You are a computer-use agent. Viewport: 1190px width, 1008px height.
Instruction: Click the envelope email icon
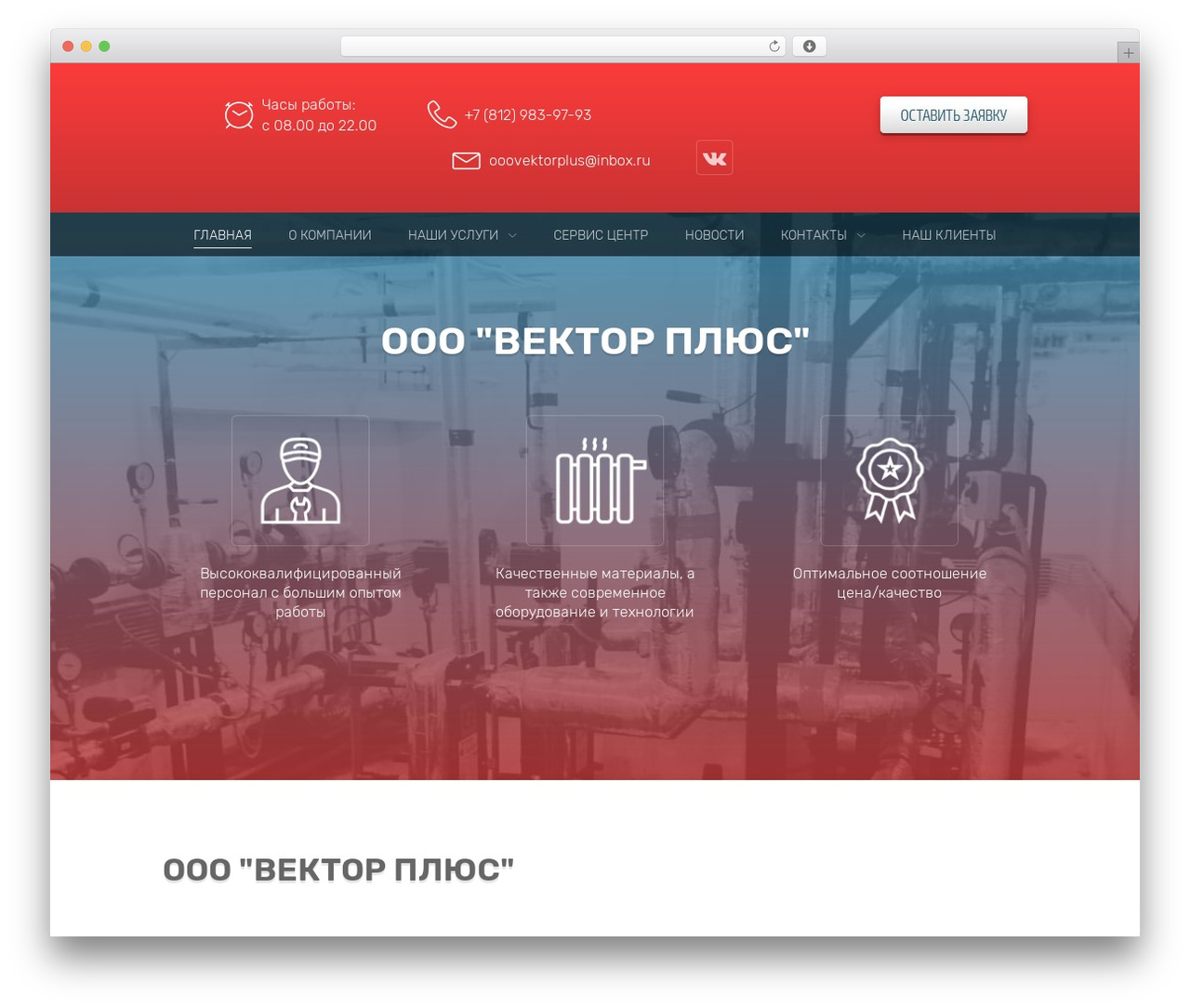tap(466, 161)
